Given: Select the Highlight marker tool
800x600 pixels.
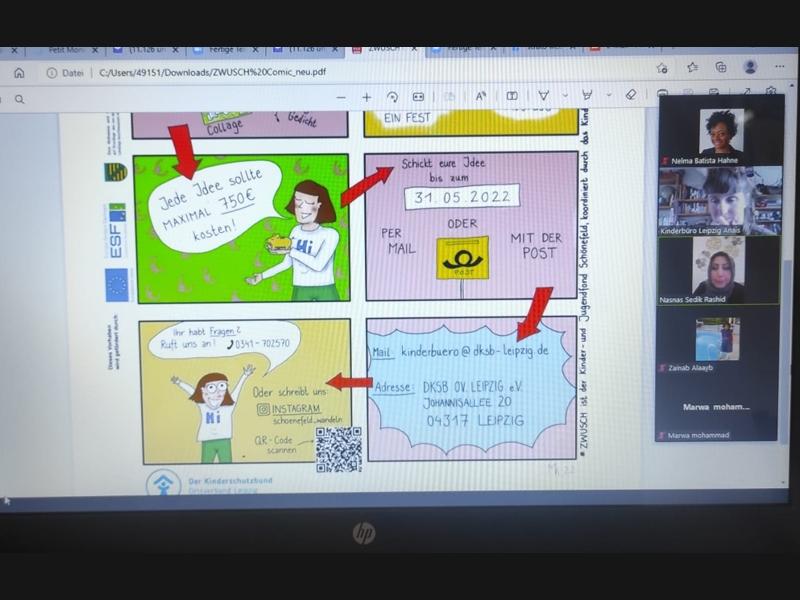Looking at the screenshot, I should [x=587, y=95].
